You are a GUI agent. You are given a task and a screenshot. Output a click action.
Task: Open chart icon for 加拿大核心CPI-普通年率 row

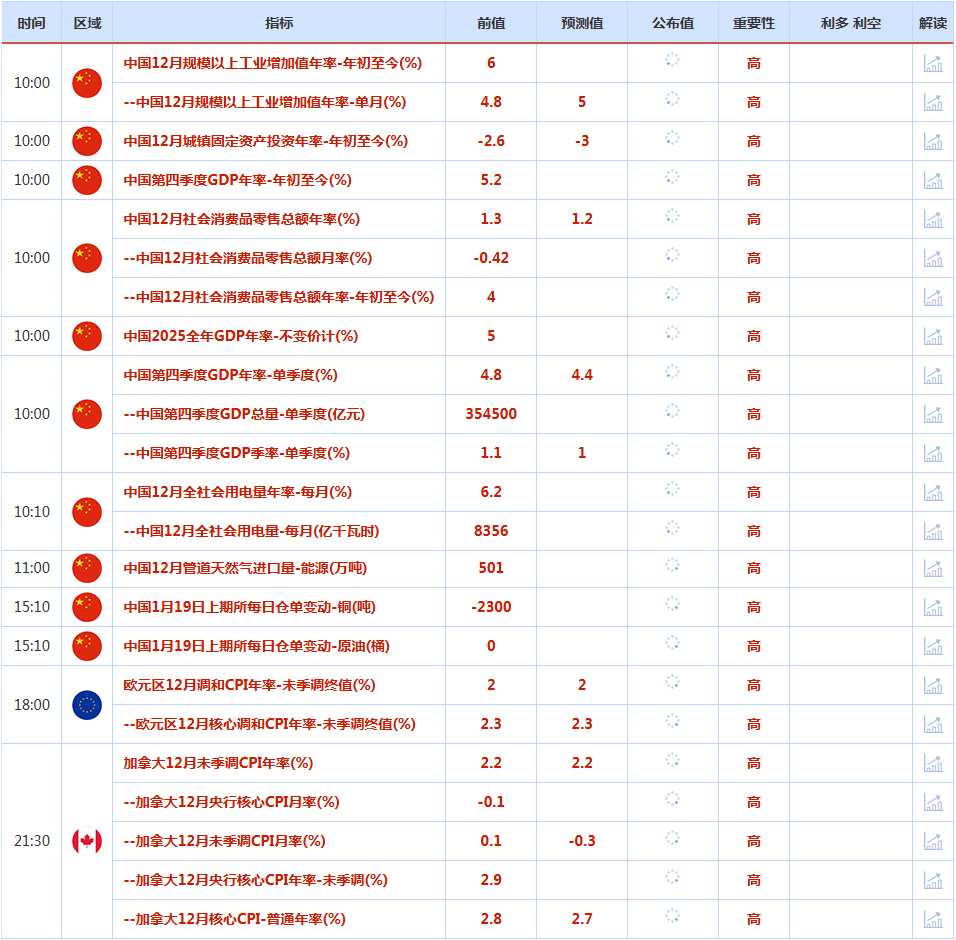[933, 919]
